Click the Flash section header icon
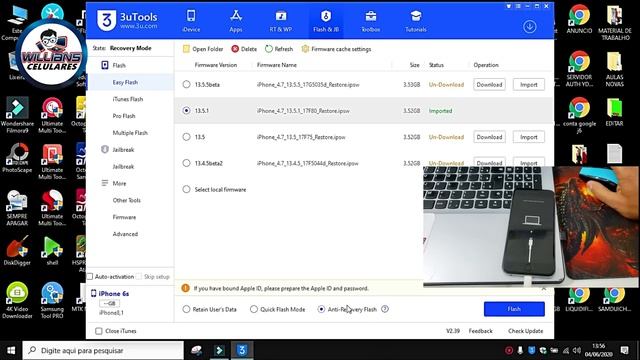 point(105,65)
